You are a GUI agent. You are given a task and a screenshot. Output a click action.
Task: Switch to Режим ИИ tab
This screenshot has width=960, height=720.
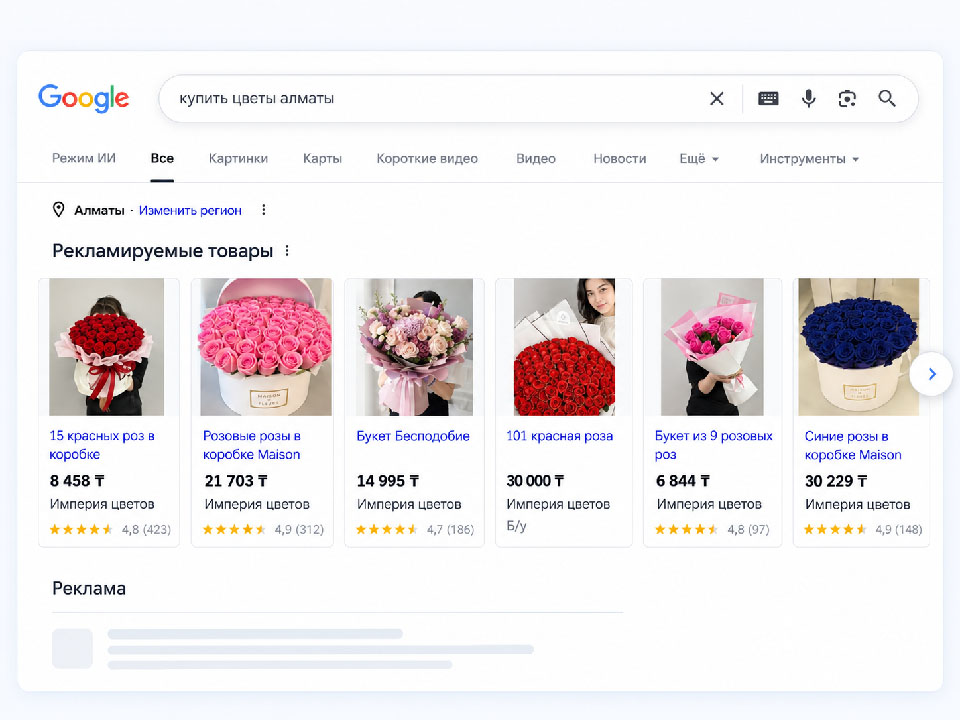click(x=84, y=159)
